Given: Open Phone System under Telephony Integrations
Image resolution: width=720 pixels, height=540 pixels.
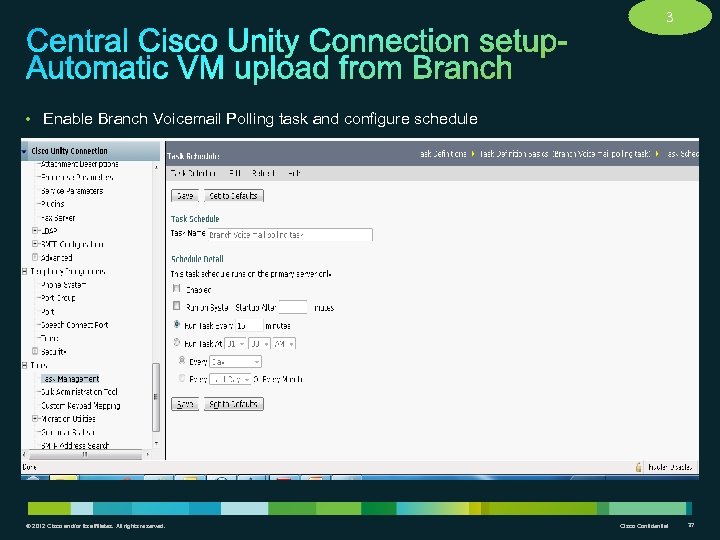Looking at the screenshot, I should 63,285.
